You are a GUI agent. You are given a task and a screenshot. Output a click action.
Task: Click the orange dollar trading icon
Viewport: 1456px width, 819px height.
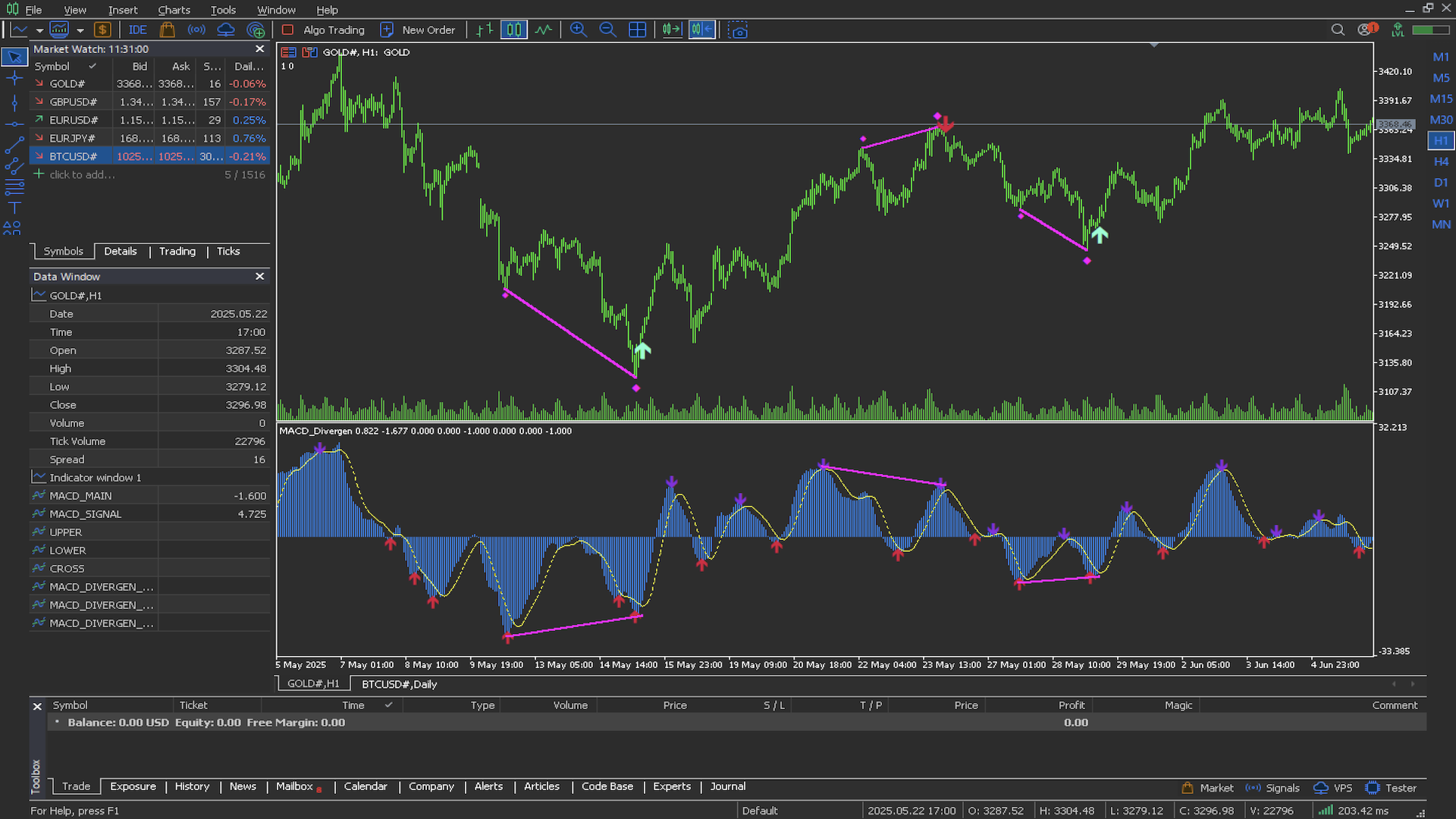coord(102,30)
